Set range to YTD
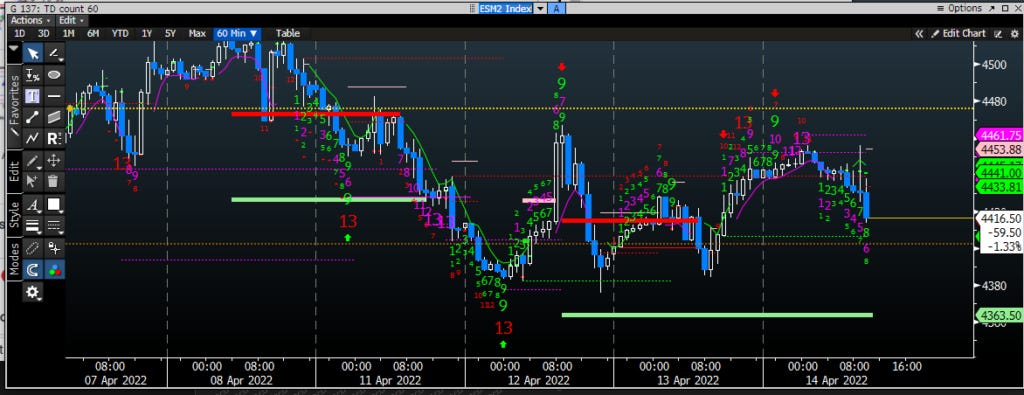 pyautogui.click(x=120, y=33)
